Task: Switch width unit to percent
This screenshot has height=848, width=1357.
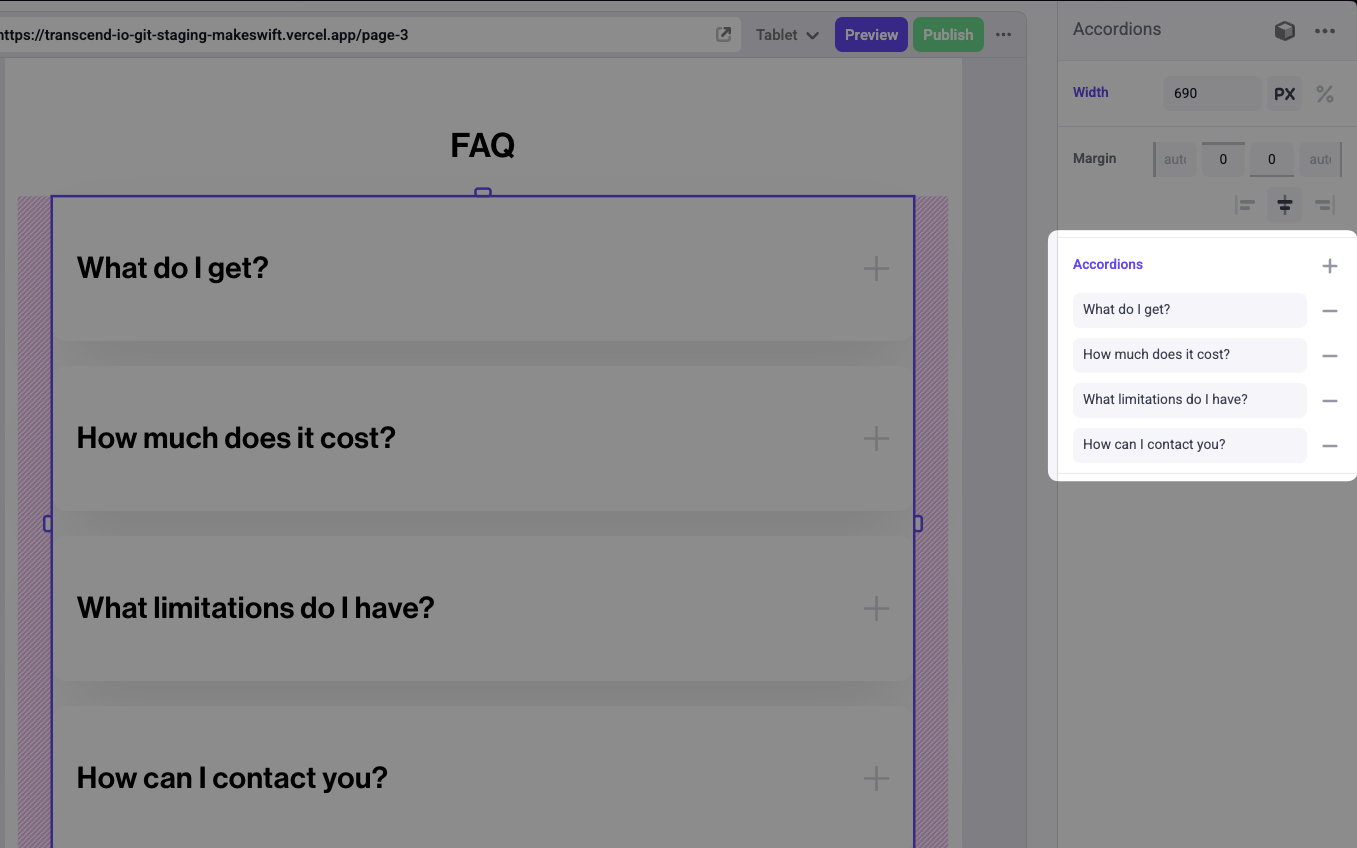Action: 1325,94
